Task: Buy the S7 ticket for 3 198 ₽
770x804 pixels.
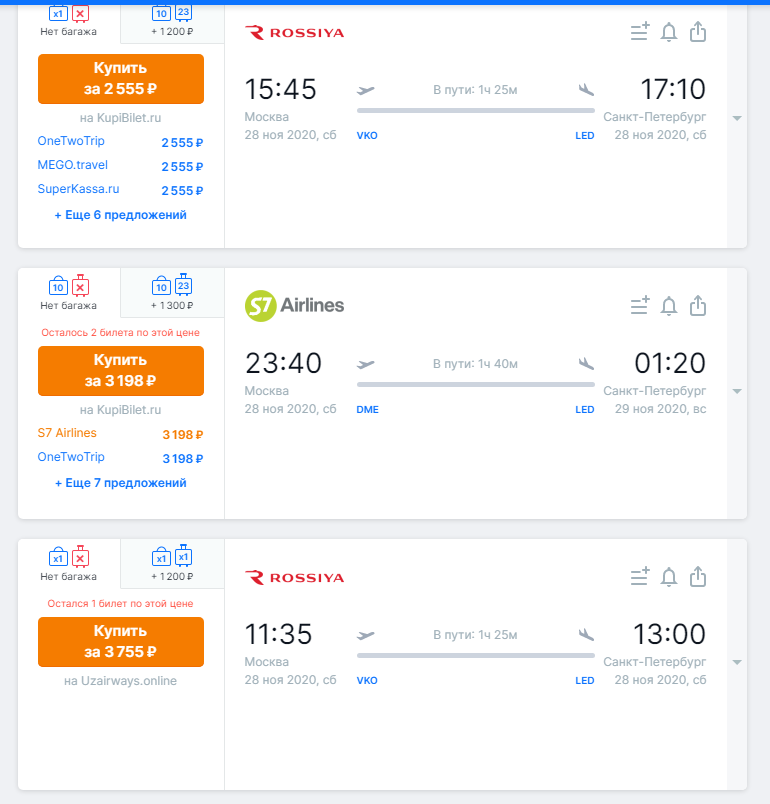Action: click(121, 371)
